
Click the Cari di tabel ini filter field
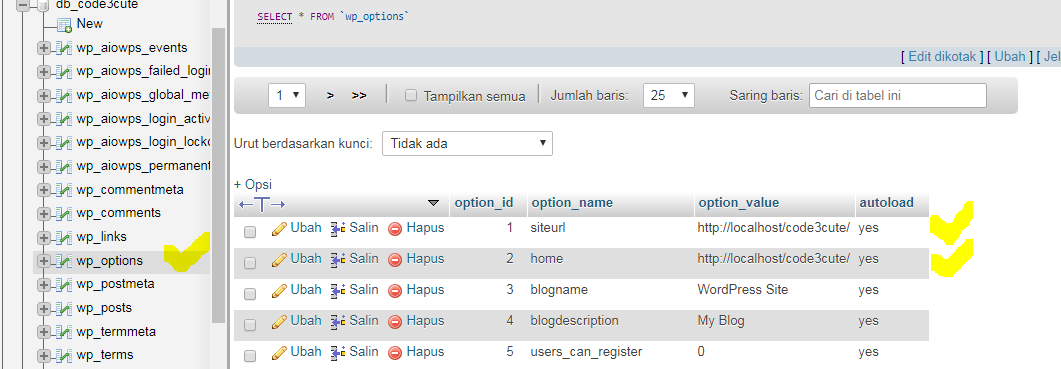tap(897, 95)
